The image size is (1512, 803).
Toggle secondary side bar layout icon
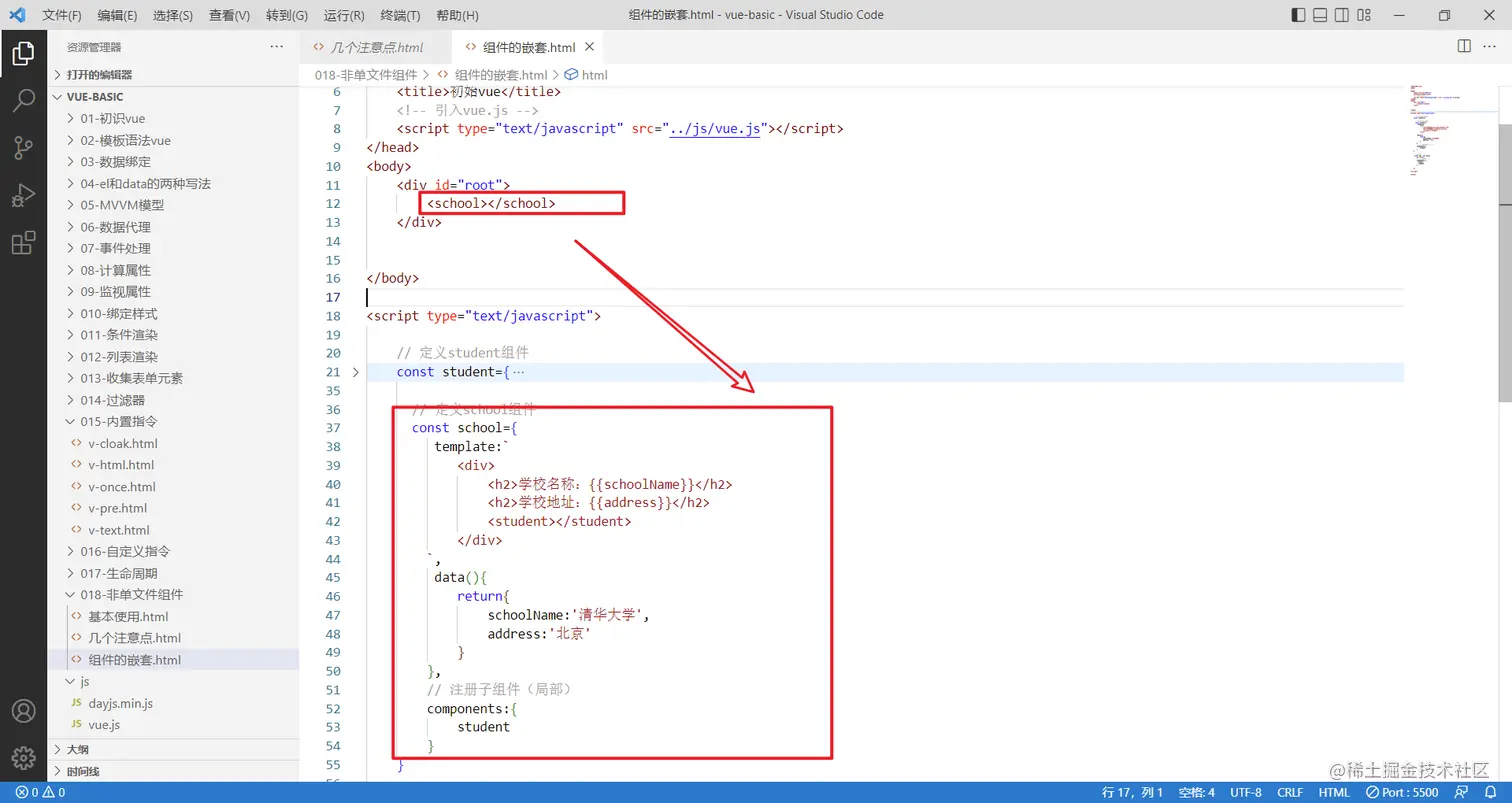click(1342, 15)
